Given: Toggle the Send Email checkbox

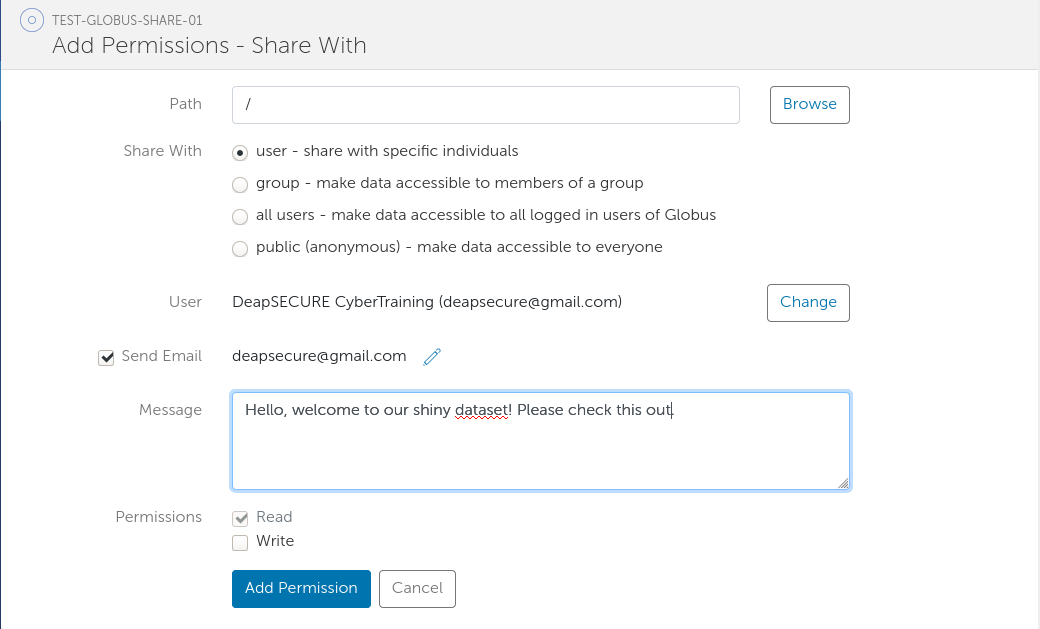Looking at the screenshot, I should pyautogui.click(x=106, y=357).
